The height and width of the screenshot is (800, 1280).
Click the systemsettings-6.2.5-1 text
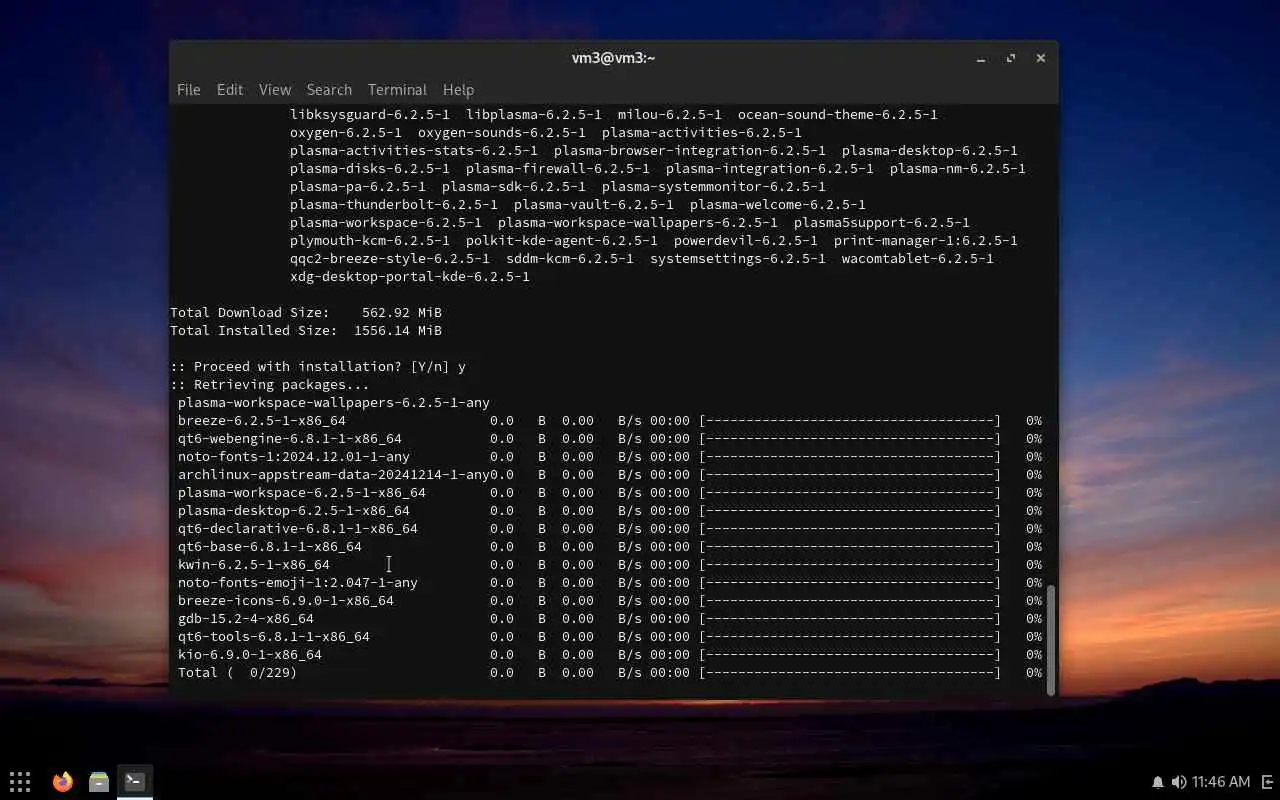[x=738, y=258]
